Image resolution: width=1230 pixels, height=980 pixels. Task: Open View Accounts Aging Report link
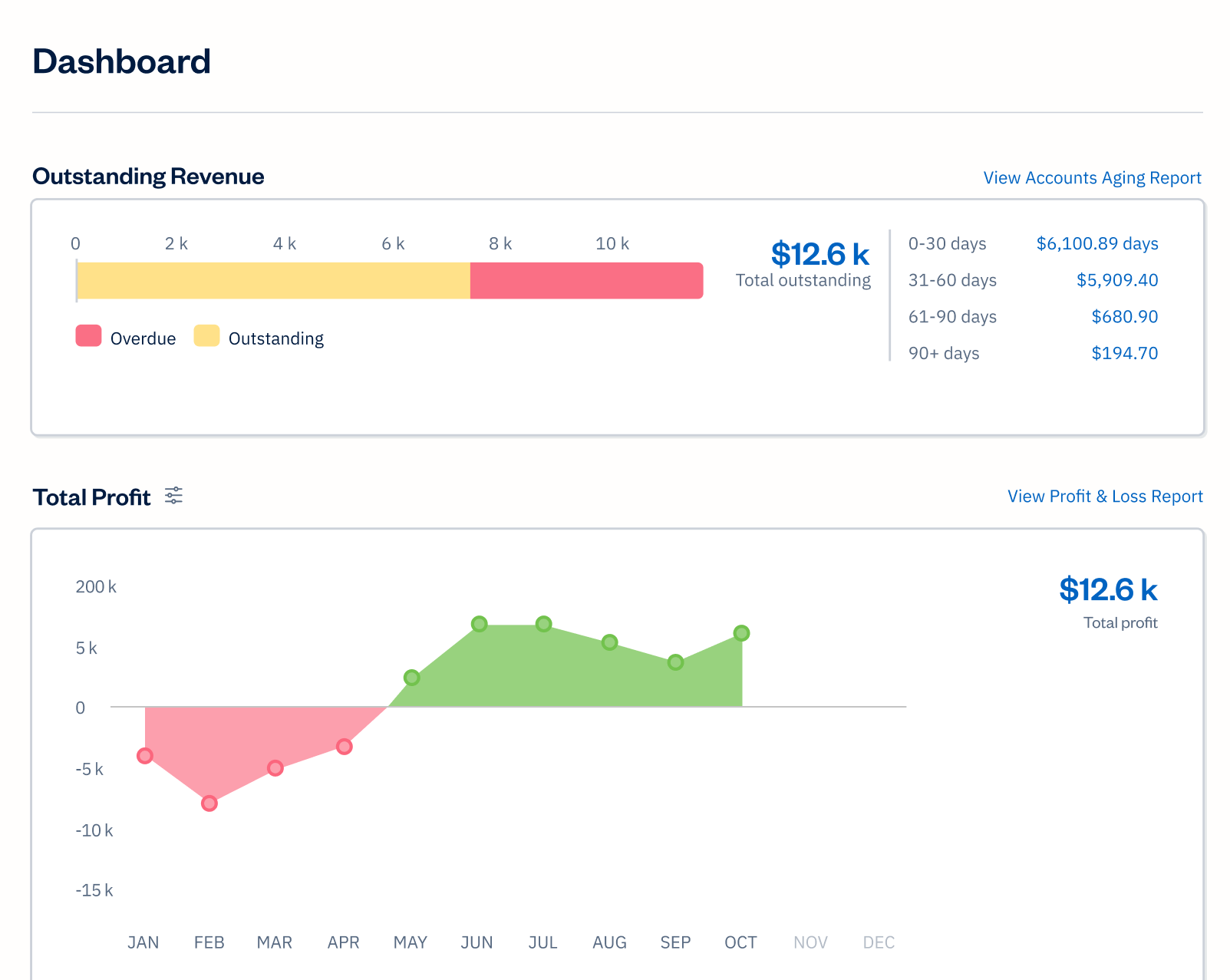(1092, 178)
